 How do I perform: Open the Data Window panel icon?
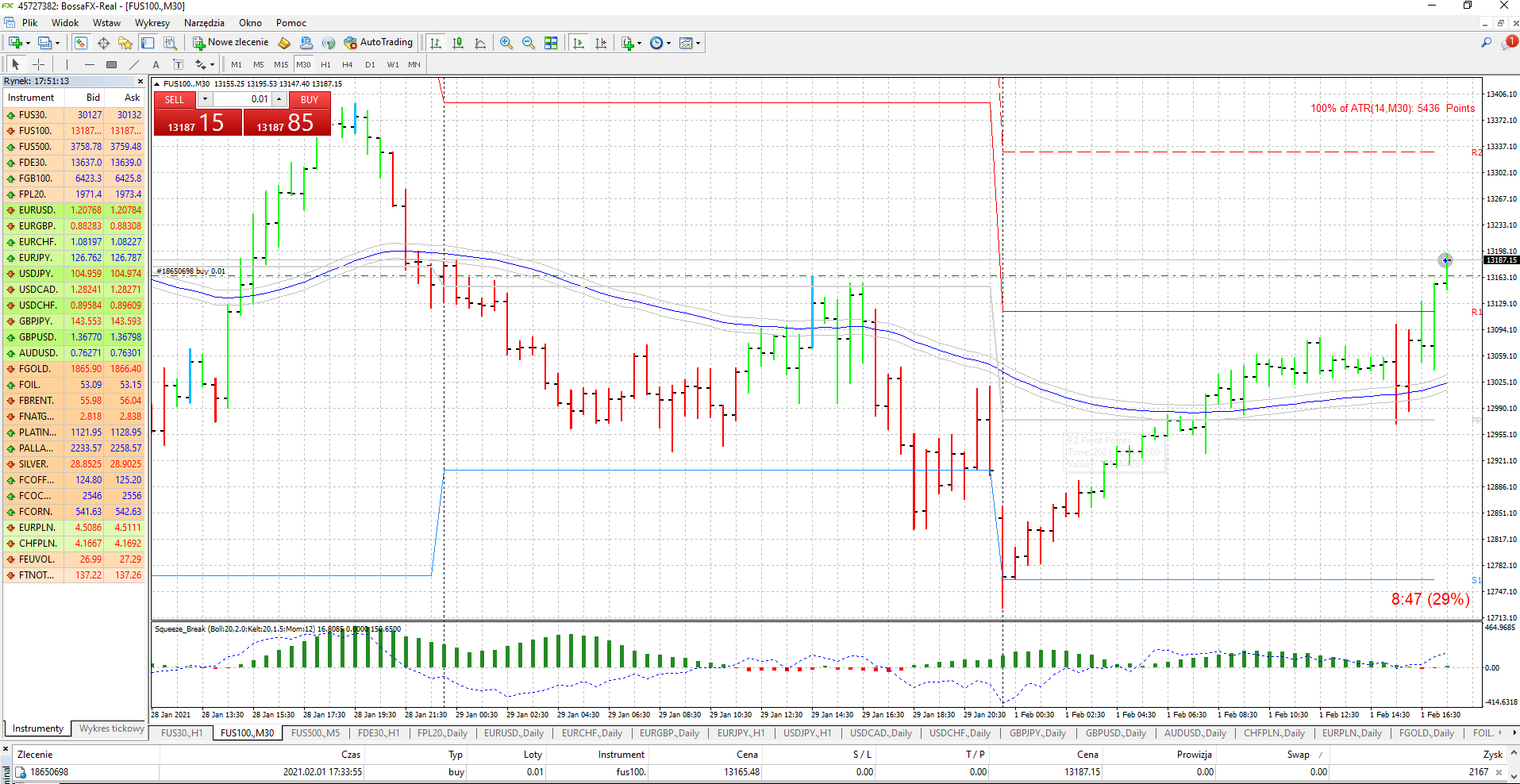coord(103,43)
